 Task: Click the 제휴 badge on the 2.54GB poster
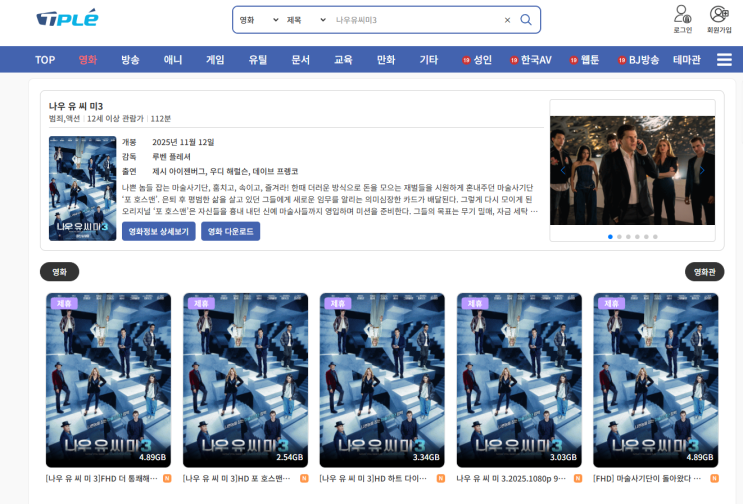tap(201, 303)
